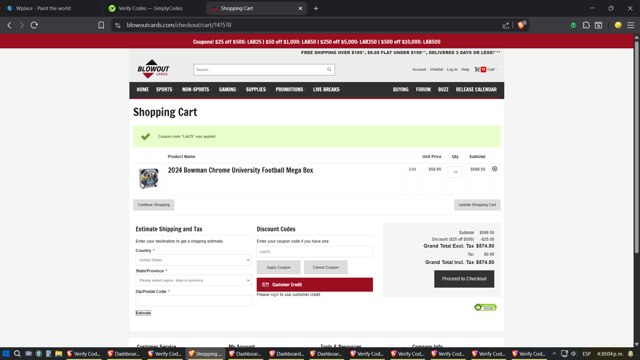640x360 pixels.
Task: Expand the Cart dropdown in the header
Action: (x=491, y=69)
